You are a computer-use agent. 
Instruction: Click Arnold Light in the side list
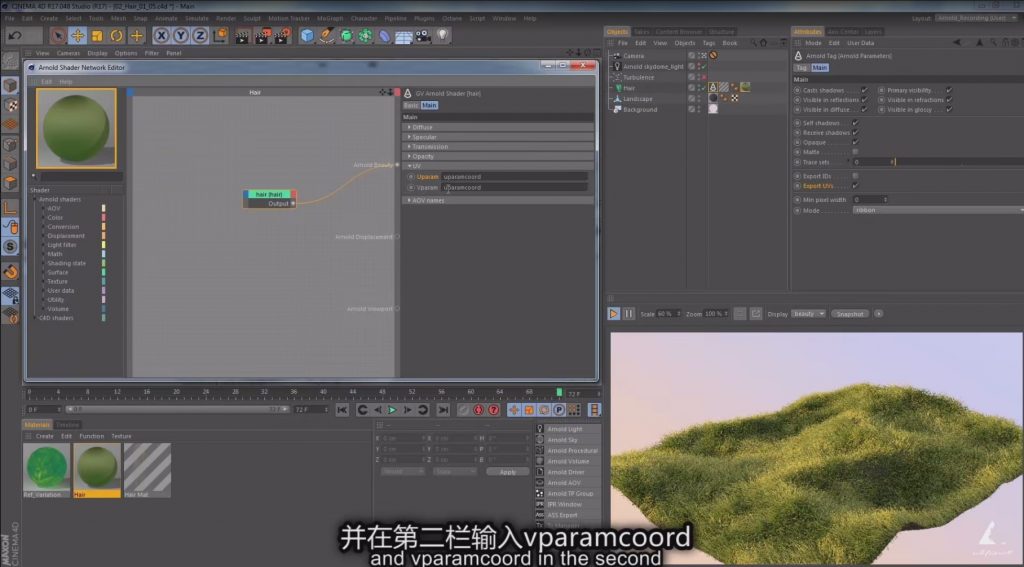[566, 429]
